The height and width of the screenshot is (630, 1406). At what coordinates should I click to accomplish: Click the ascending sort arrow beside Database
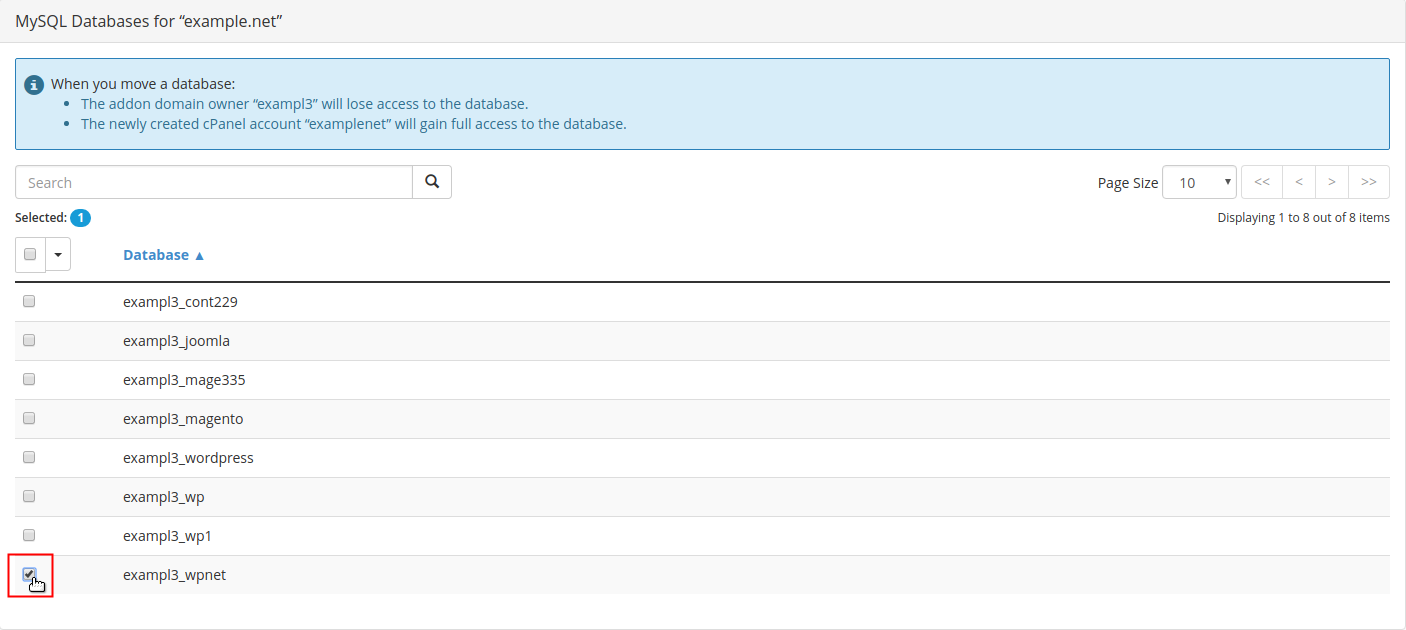pos(199,255)
